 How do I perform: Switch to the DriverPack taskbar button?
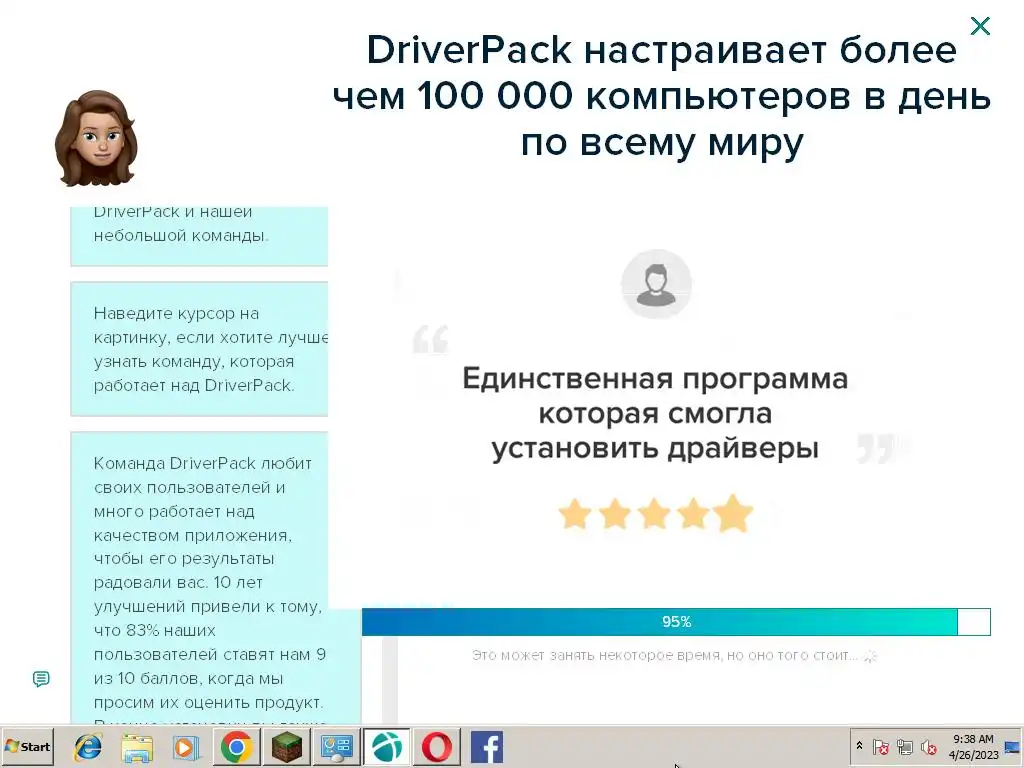(x=387, y=747)
